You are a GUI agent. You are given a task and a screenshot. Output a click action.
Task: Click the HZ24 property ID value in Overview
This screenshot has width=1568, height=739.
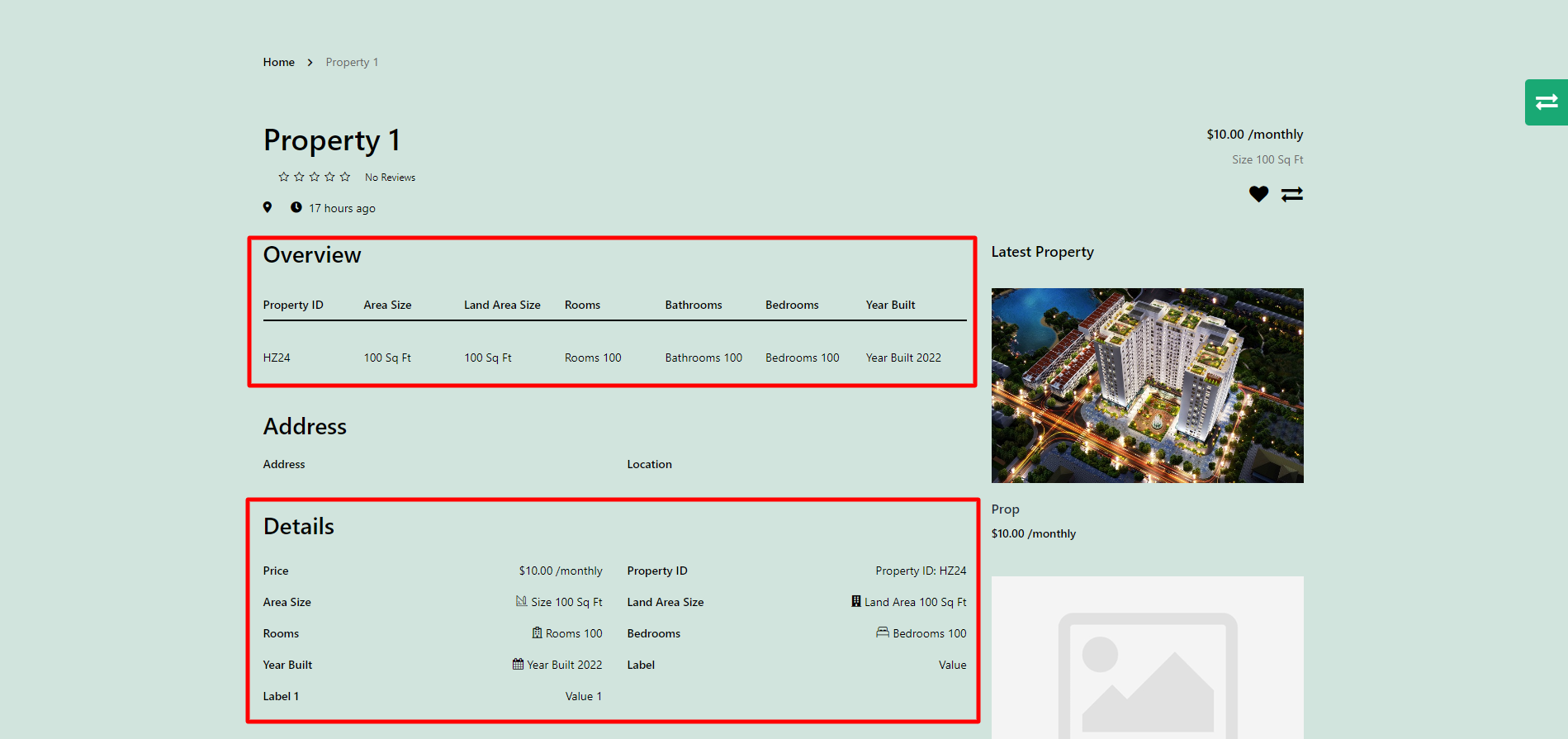point(277,358)
